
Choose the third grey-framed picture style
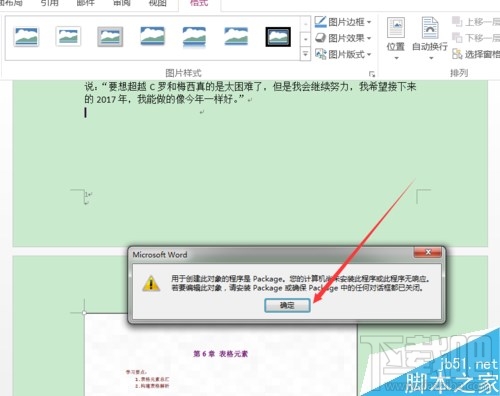(110, 36)
